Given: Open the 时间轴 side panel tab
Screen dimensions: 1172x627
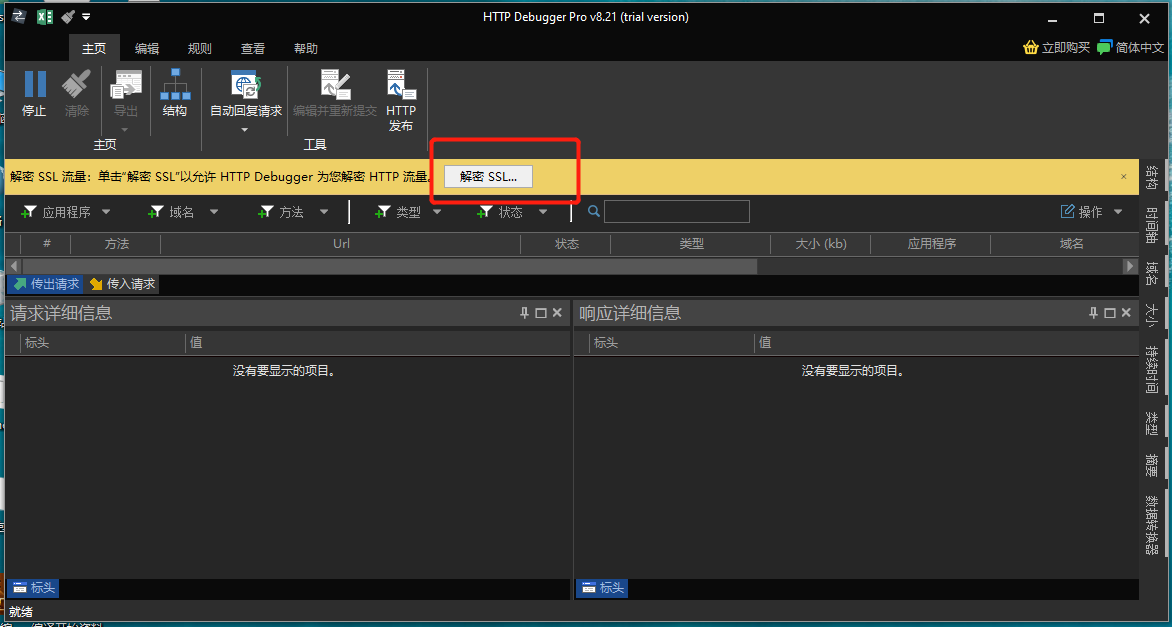Looking at the screenshot, I should (x=1153, y=226).
